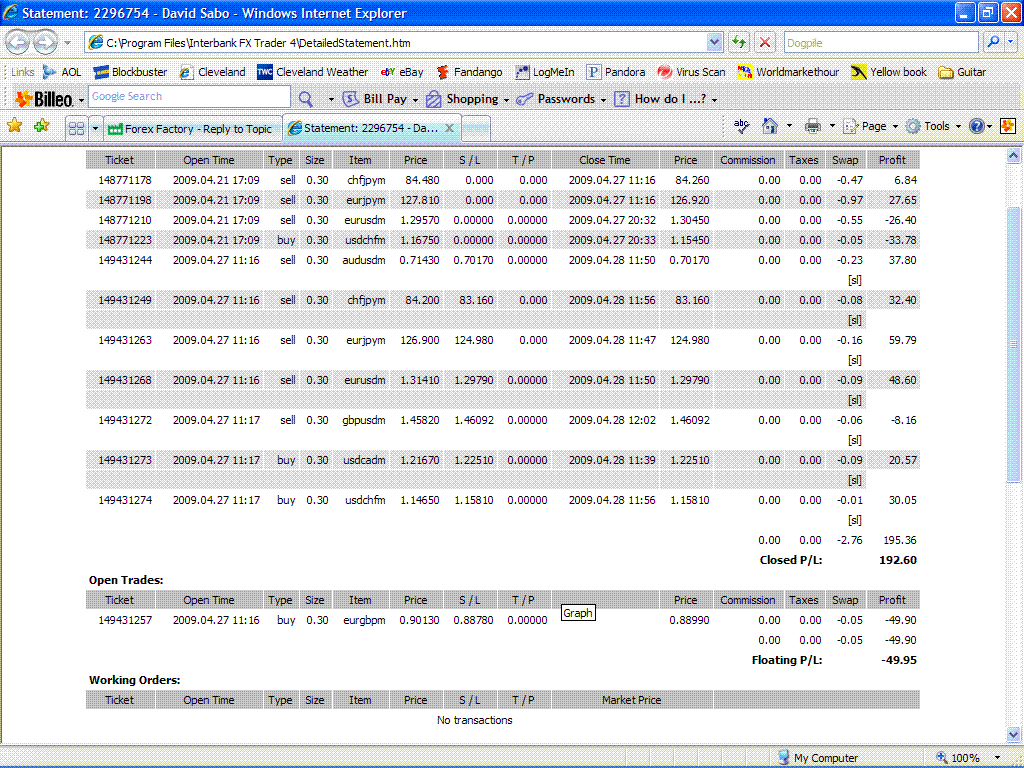Image resolution: width=1024 pixels, height=768 pixels.
Task: Open the Cleveland Weather favorites link
Action: 313,72
